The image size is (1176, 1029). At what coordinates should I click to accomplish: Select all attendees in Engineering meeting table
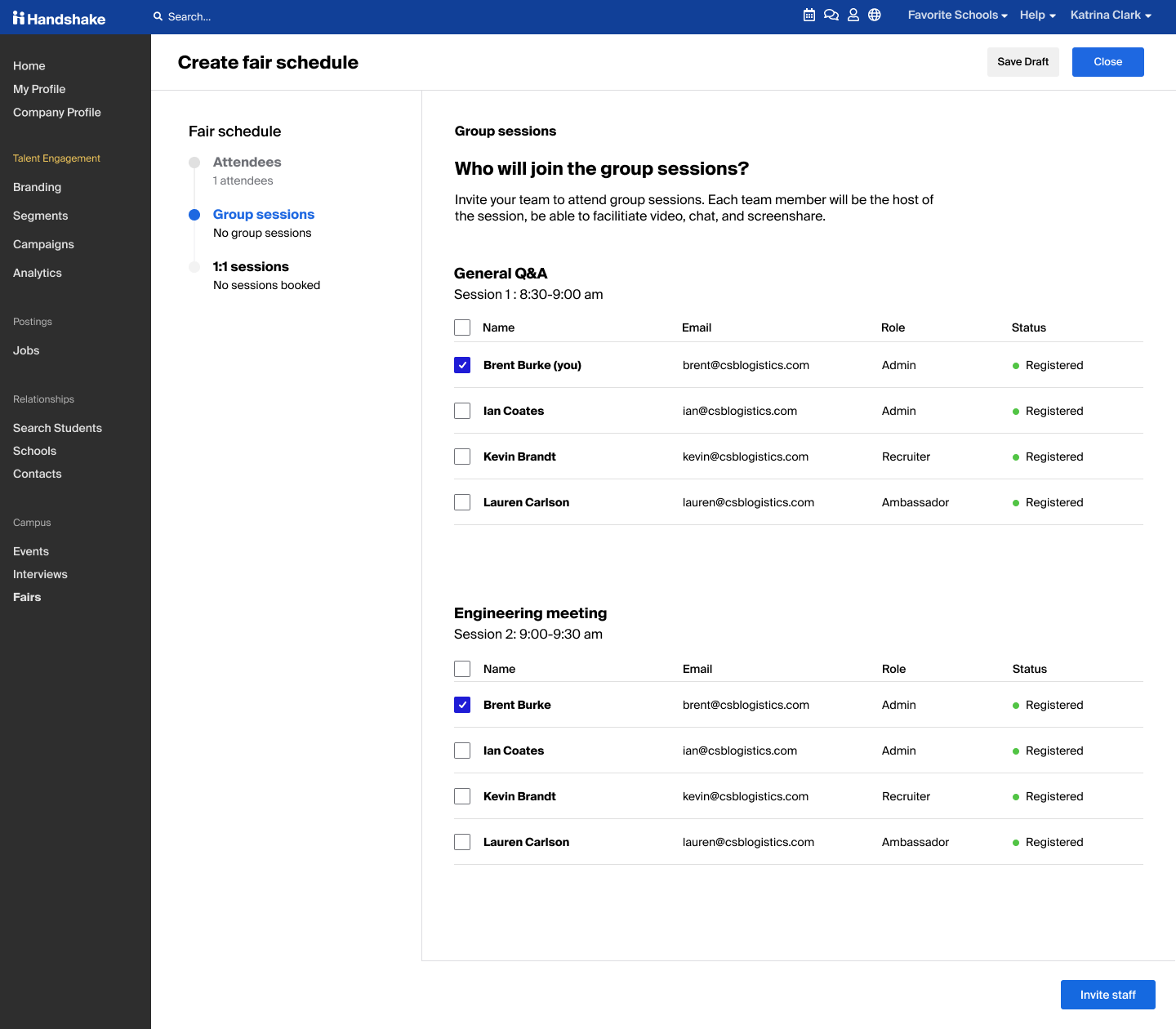462,669
